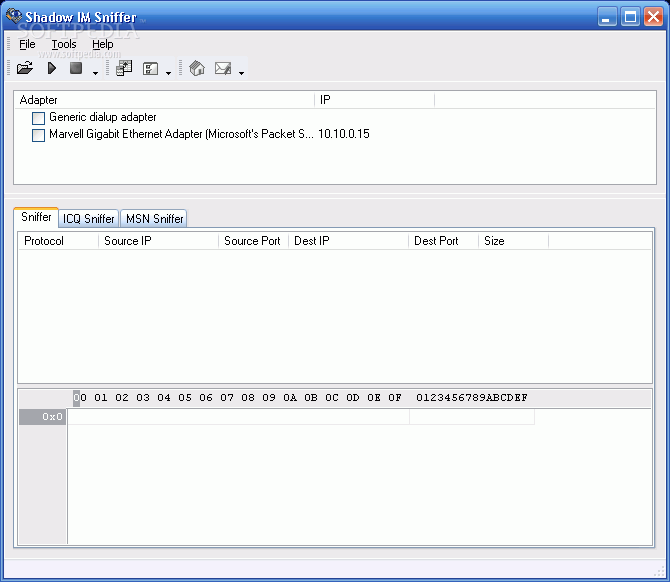Check the Marvell Gigabit Ethernet Adapter checkbox

[x=38, y=135]
